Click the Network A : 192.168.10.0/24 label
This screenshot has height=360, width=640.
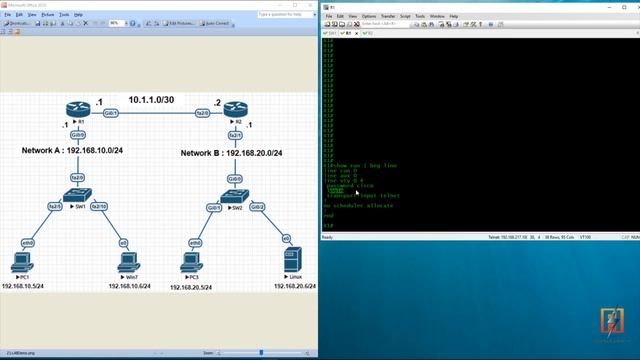pyautogui.click(x=72, y=150)
